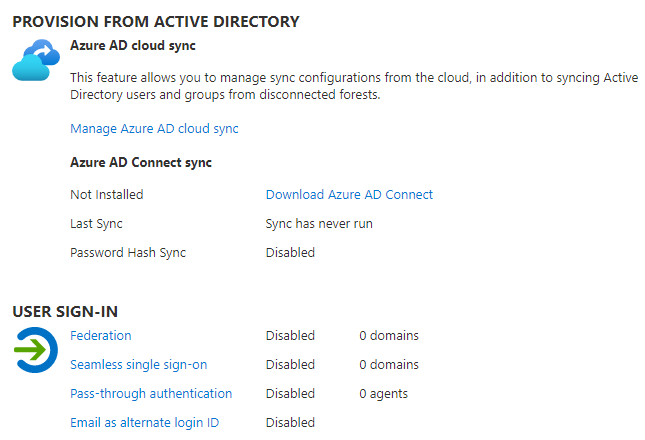Open Manage Azure AD cloud sync link

click(x=154, y=129)
